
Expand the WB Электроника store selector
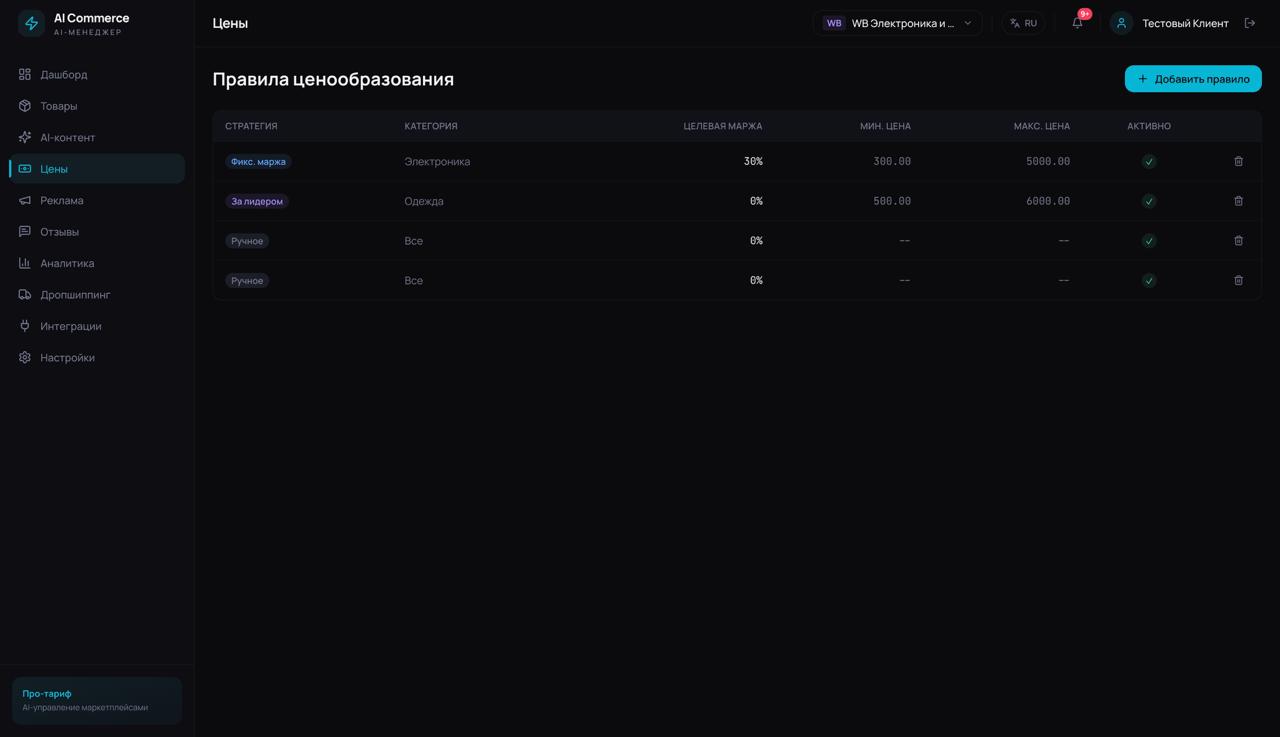897,23
